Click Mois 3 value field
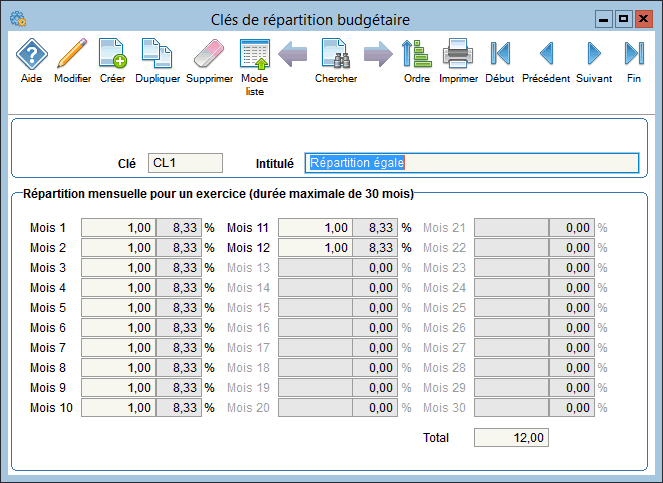This screenshot has height=483, width=663. (118, 268)
